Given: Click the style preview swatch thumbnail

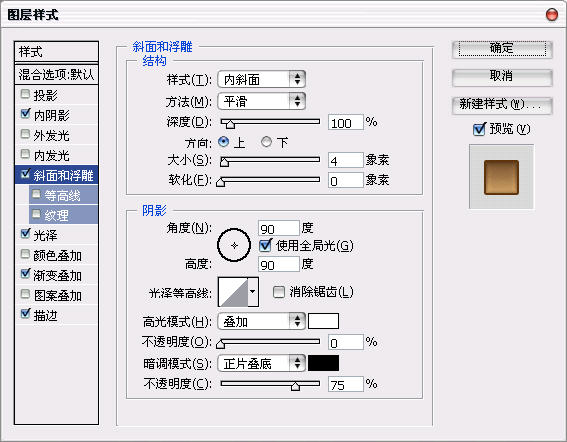Looking at the screenshot, I should pyautogui.click(x=501, y=177).
